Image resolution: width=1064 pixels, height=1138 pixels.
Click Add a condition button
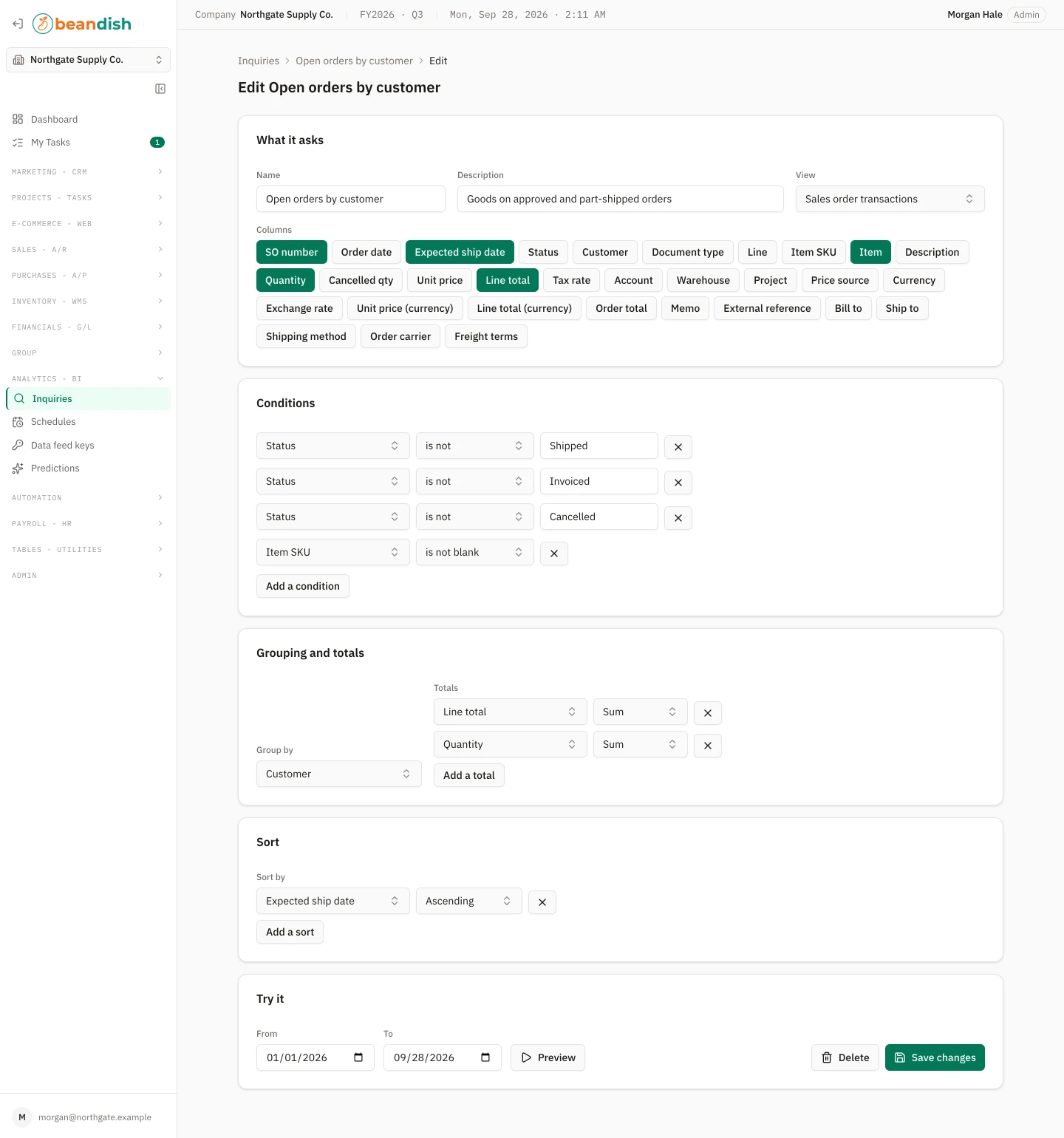click(x=303, y=586)
